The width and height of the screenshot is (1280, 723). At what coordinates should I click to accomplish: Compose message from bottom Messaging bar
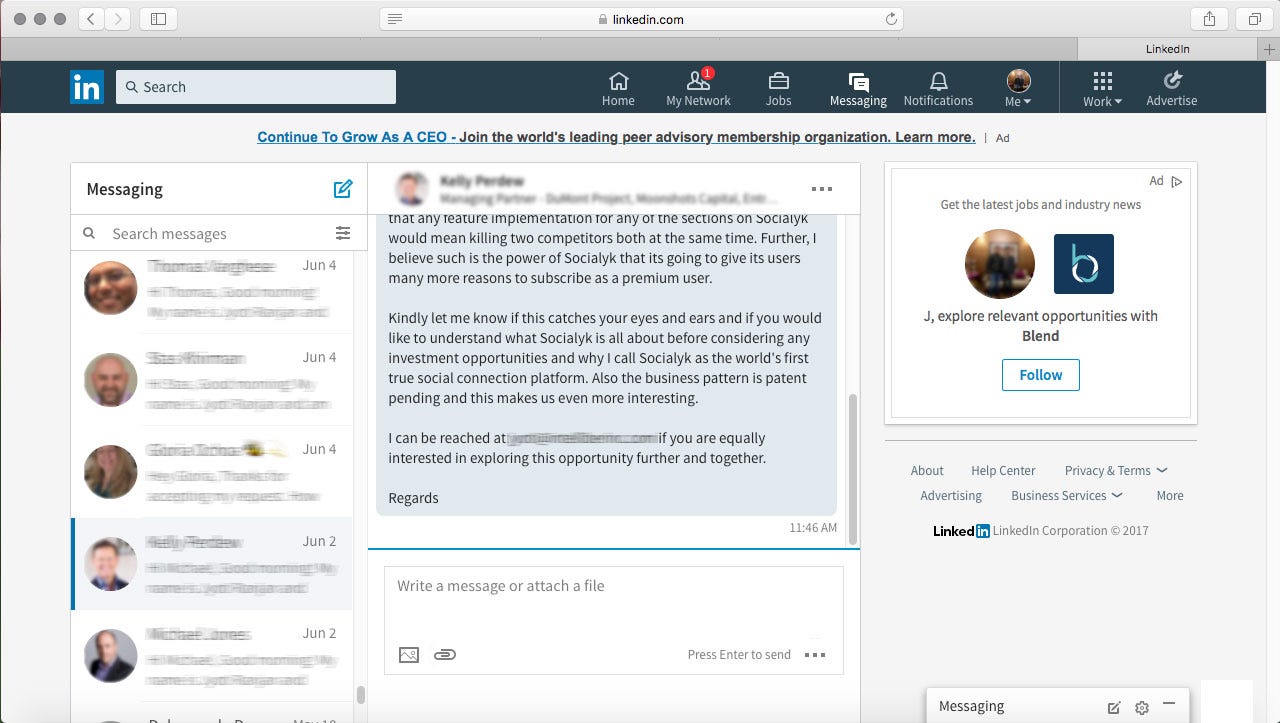pyautogui.click(x=1114, y=707)
